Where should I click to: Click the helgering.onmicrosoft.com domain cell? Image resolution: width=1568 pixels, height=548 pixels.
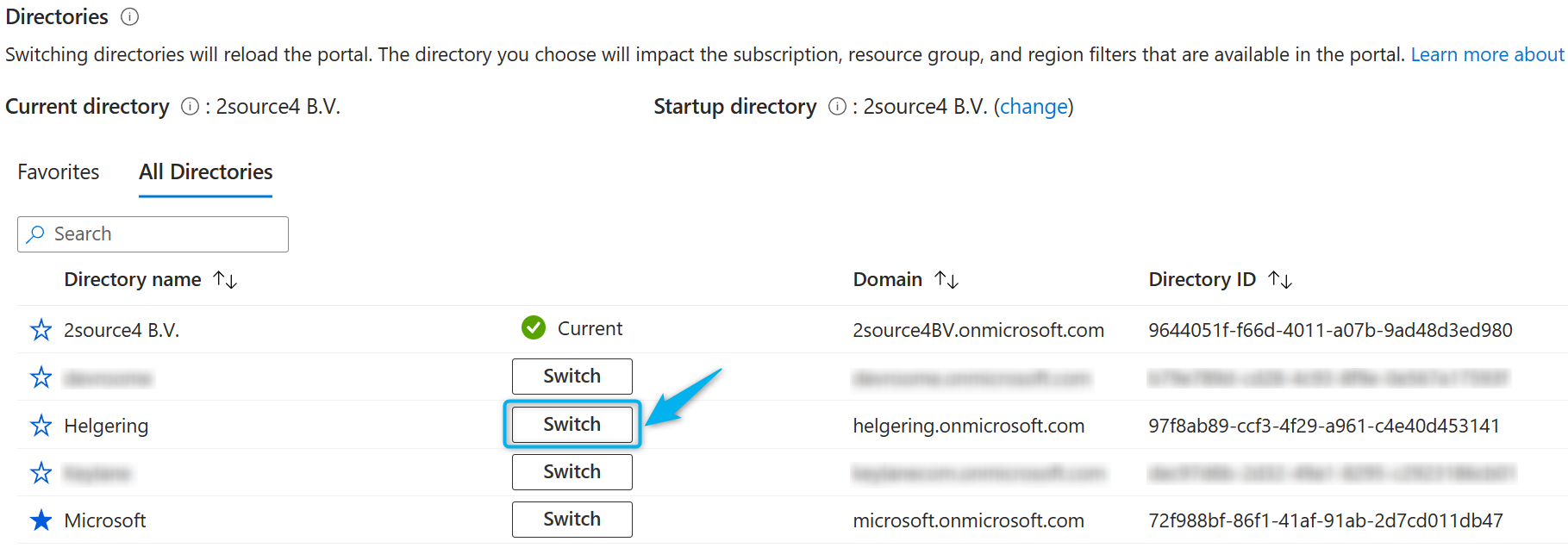coord(969,426)
